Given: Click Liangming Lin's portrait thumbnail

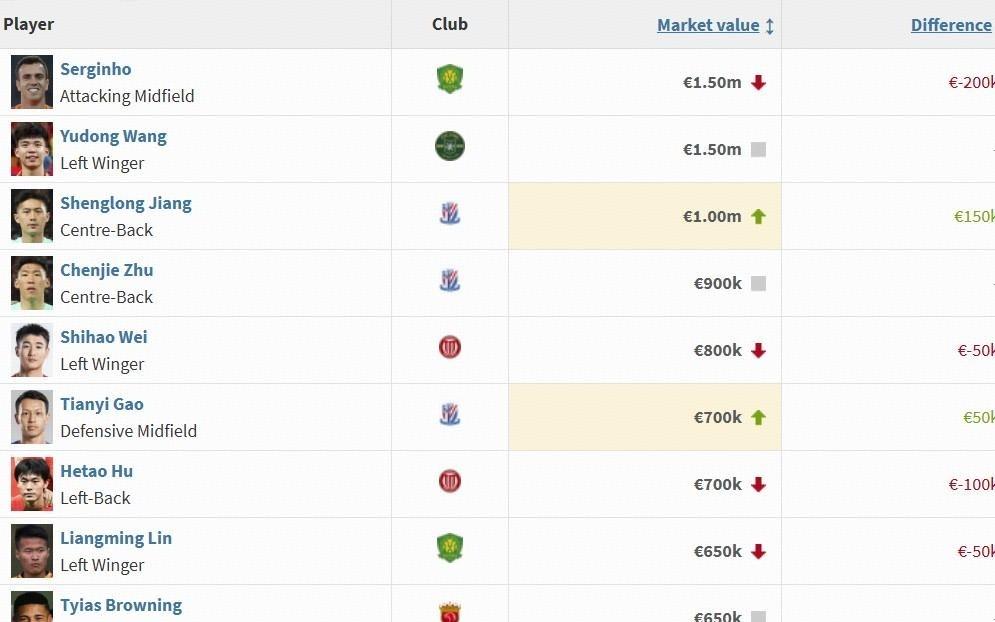Looking at the screenshot, I should [x=32, y=551].
